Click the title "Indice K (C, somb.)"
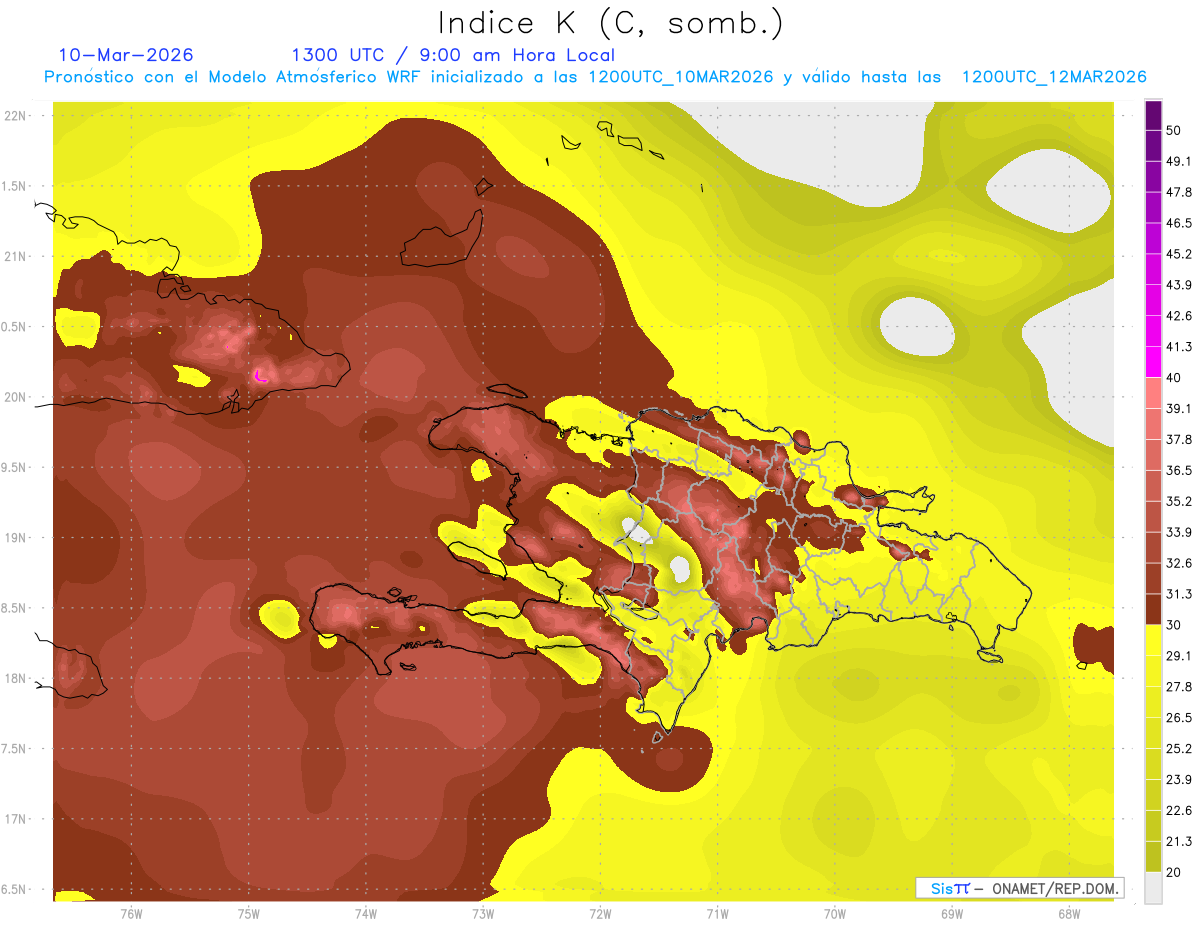1200x927 pixels. [611, 24]
